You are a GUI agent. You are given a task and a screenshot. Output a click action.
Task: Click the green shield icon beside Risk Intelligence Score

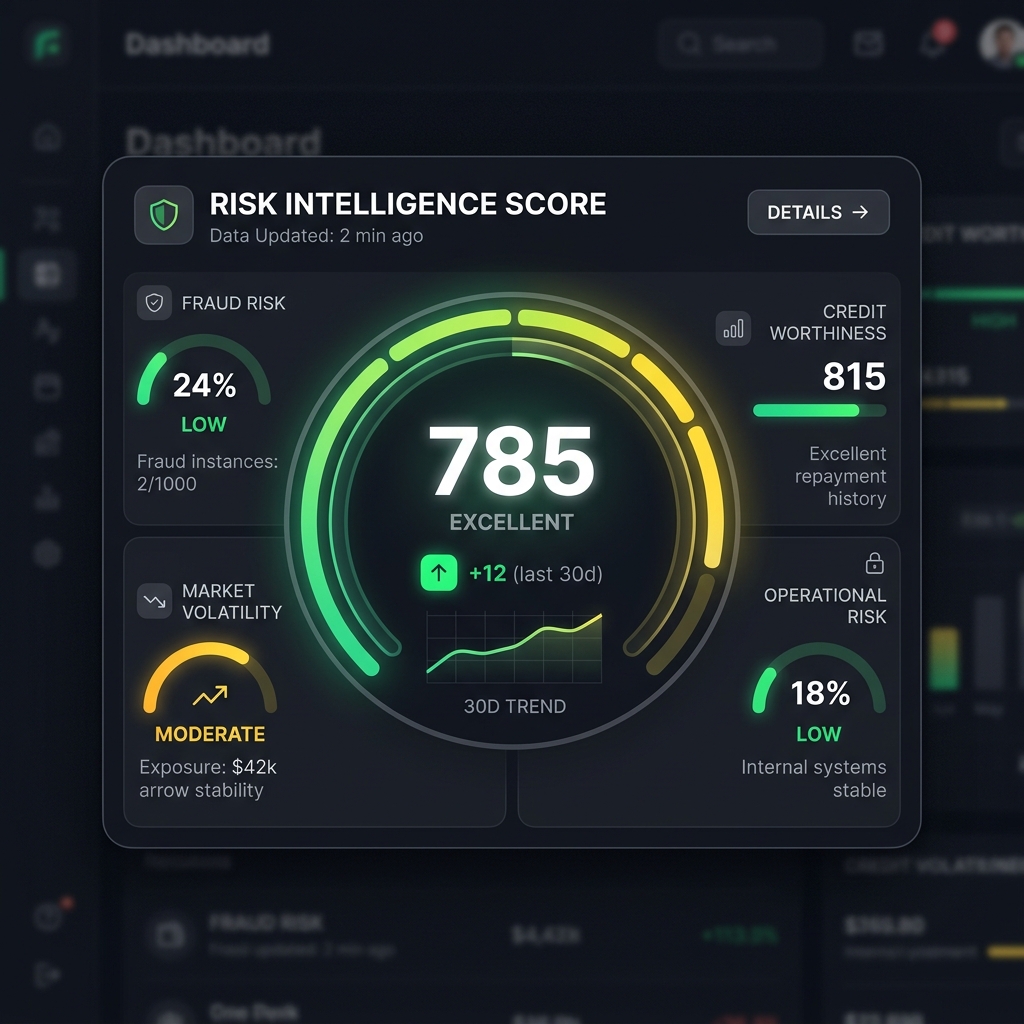[x=163, y=215]
